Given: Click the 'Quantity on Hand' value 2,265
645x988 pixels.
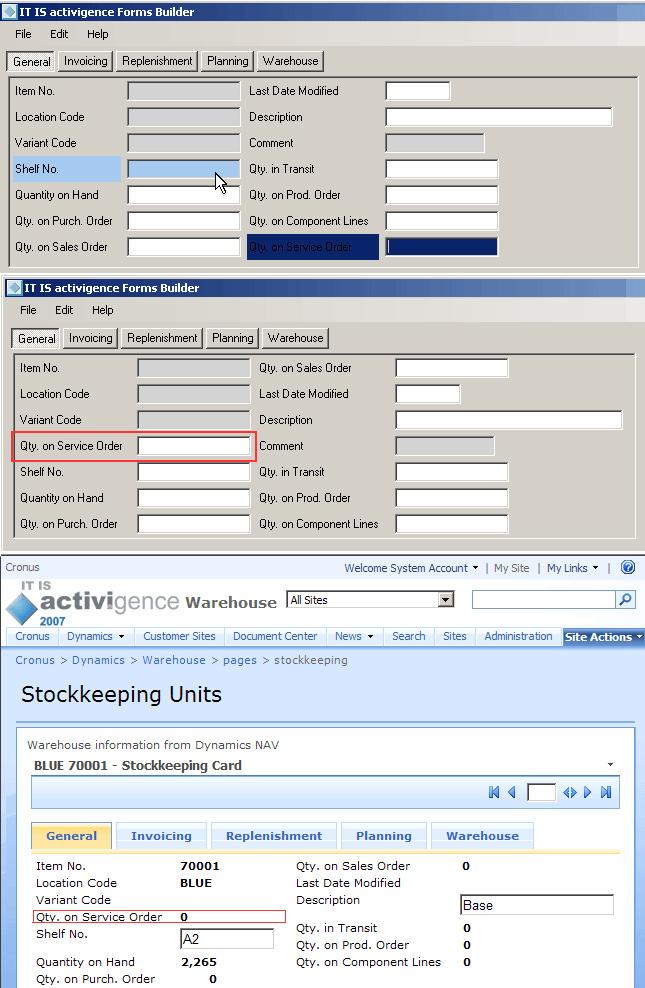Looking at the screenshot, I should point(199,962).
